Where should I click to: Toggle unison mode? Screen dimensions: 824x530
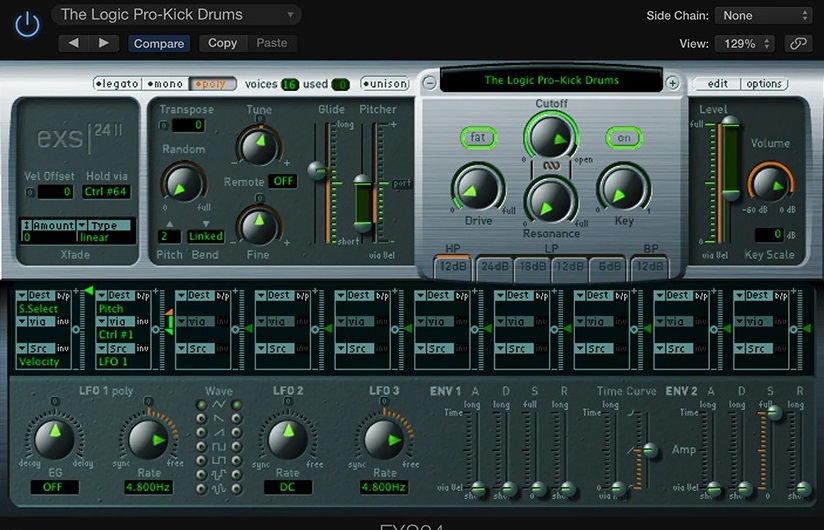pos(385,84)
